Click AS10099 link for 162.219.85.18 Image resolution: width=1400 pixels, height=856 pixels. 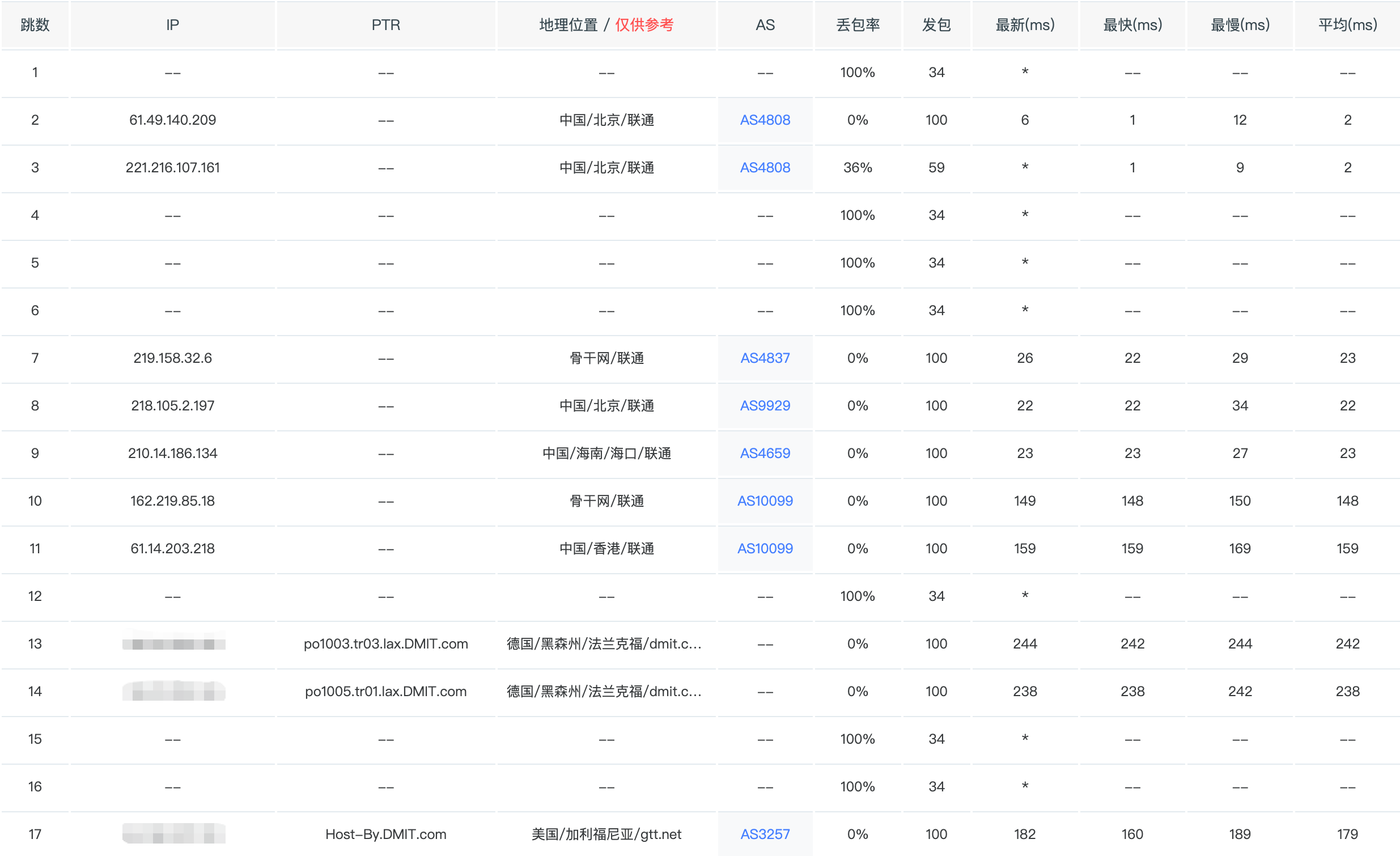tap(765, 501)
